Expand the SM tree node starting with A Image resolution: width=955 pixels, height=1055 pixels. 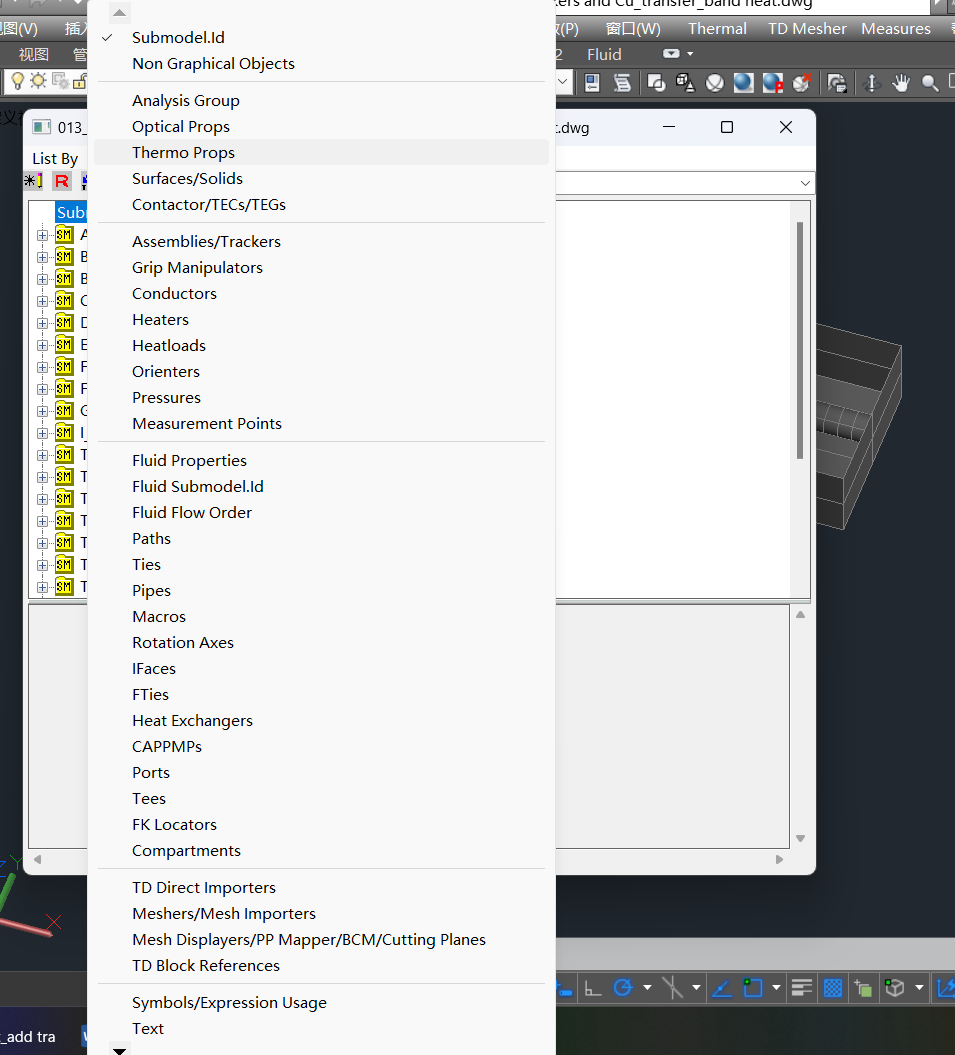pyautogui.click(x=42, y=235)
